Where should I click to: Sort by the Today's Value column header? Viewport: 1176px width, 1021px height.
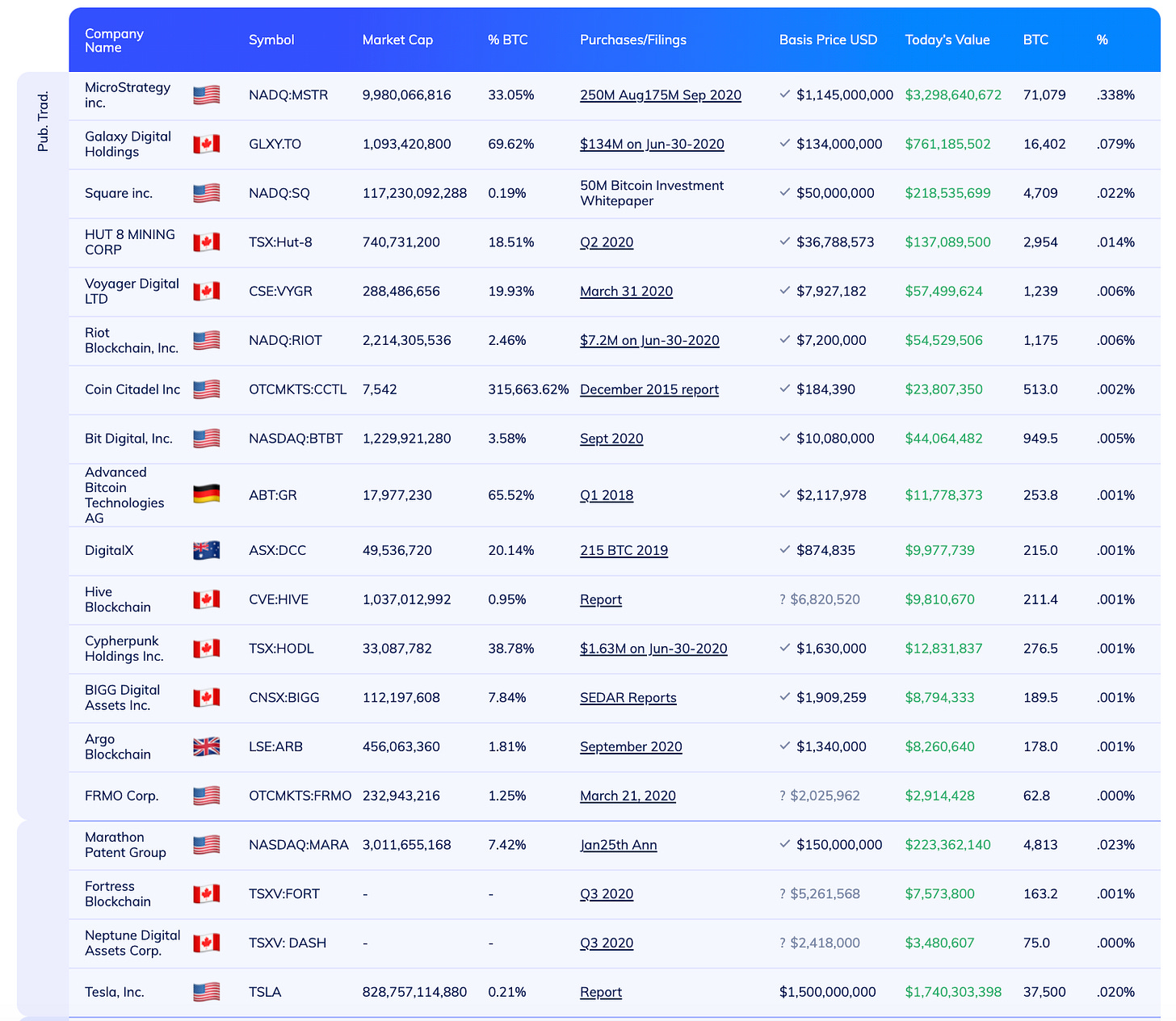click(x=947, y=40)
